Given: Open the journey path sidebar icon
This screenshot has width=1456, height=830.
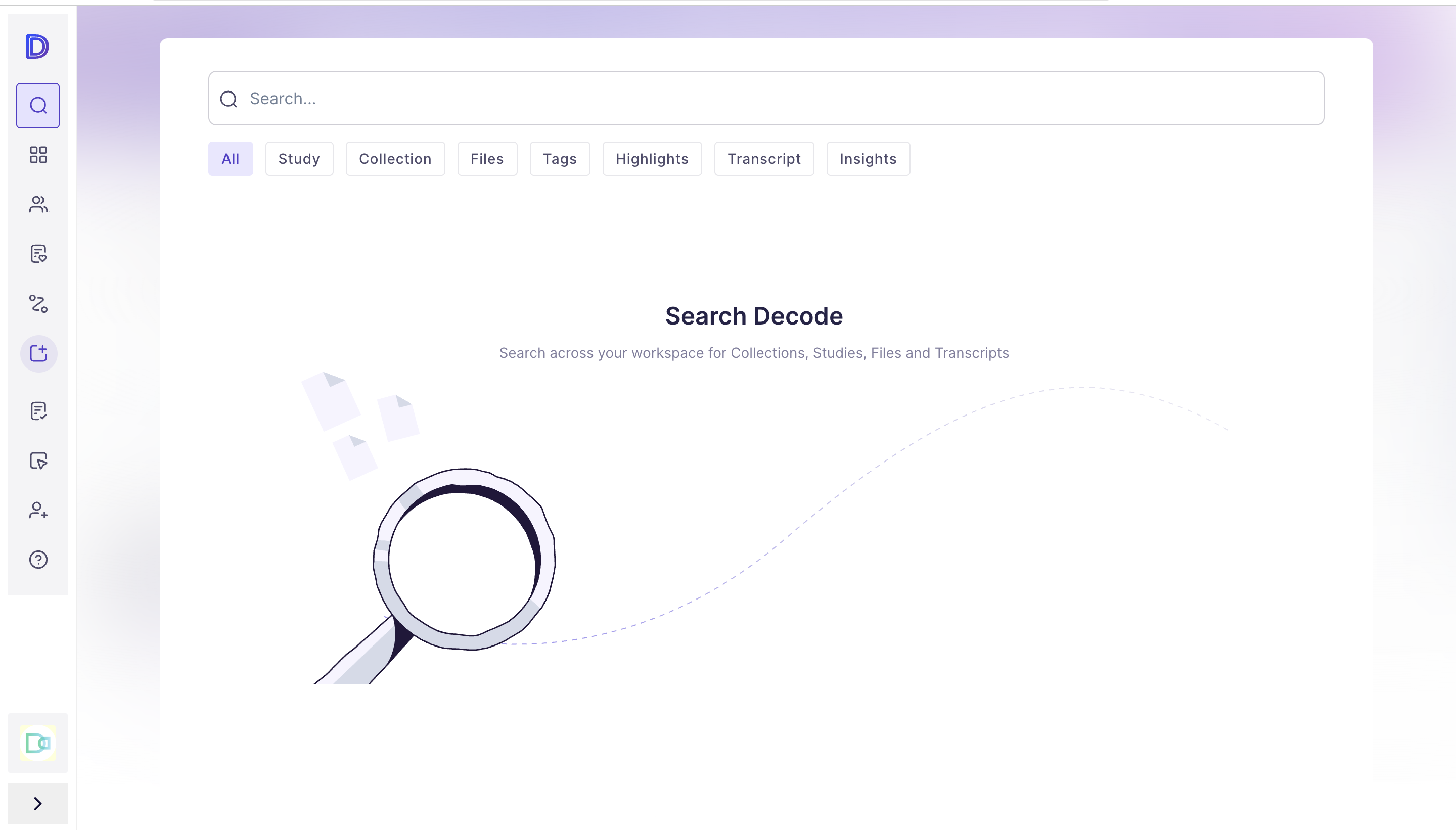Looking at the screenshot, I should point(38,304).
